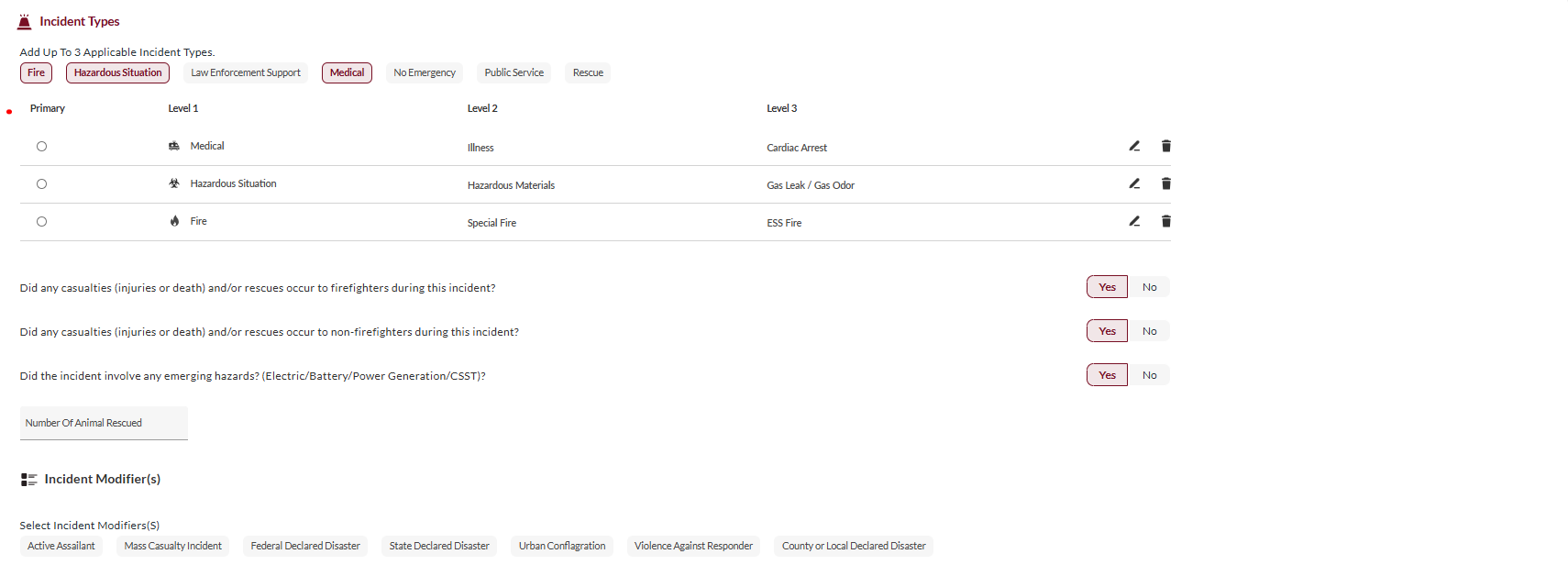The height and width of the screenshot is (565, 1568).
Task: Edit the Hazardous Situation row
Action: point(1134,183)
